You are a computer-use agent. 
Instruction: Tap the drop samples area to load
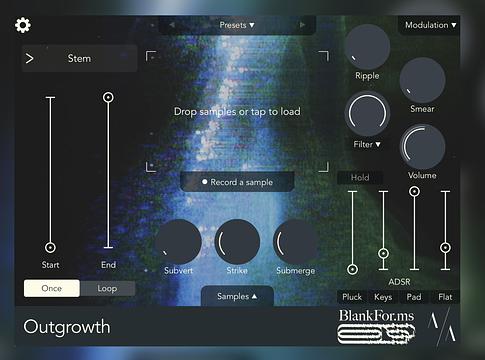(x=237, y=112)
